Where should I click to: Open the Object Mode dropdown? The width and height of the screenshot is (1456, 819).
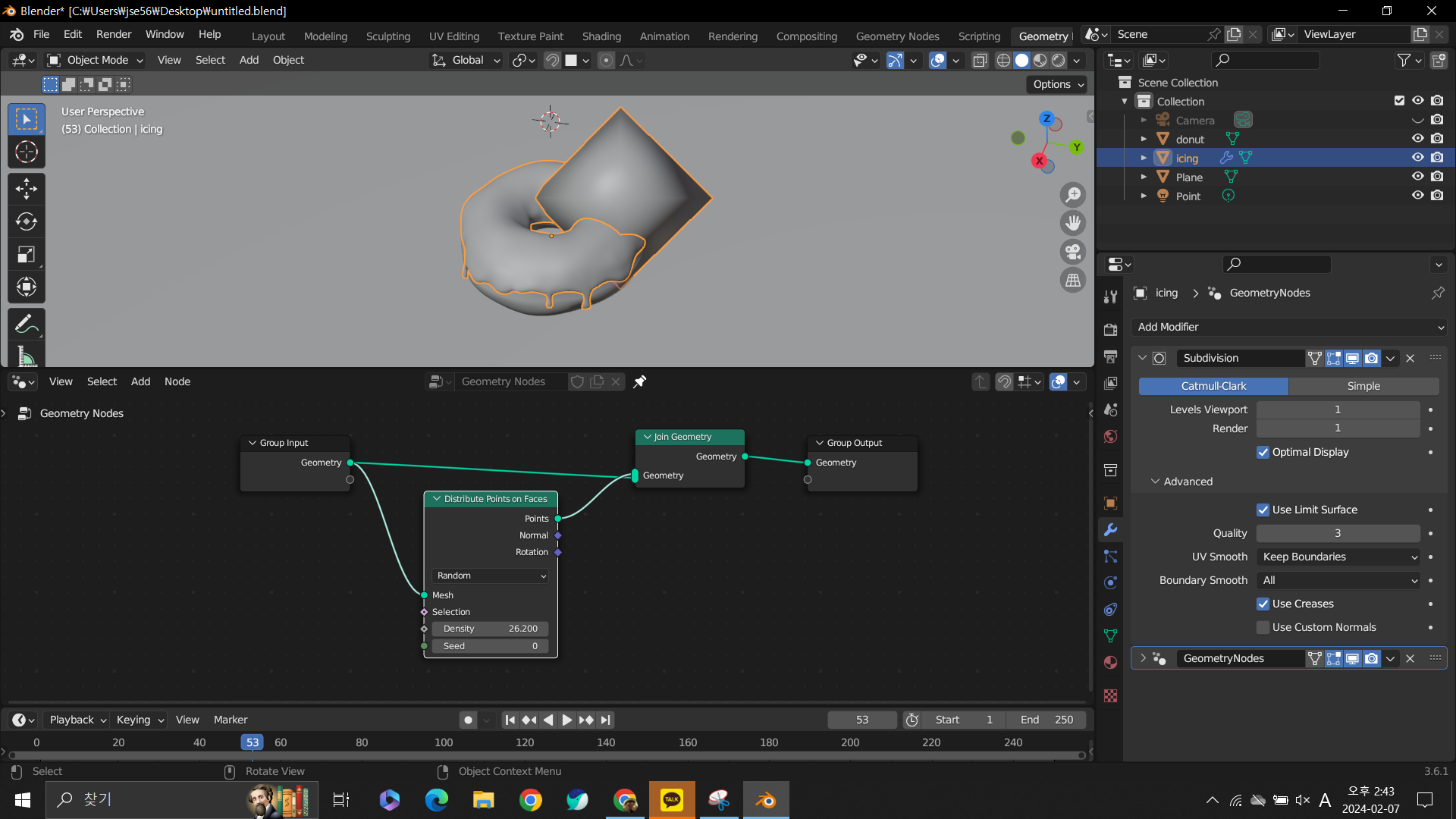[x=96, y=60]
